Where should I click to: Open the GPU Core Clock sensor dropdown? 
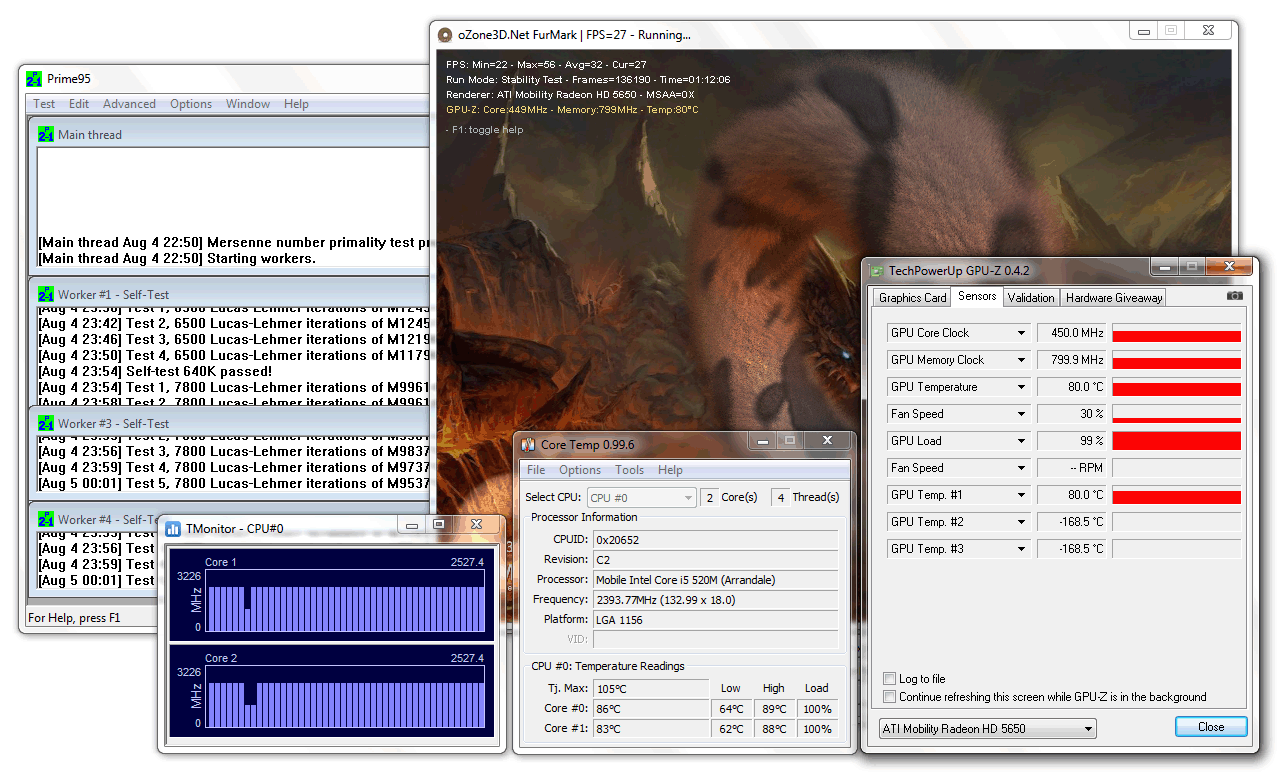point(1022,333)
